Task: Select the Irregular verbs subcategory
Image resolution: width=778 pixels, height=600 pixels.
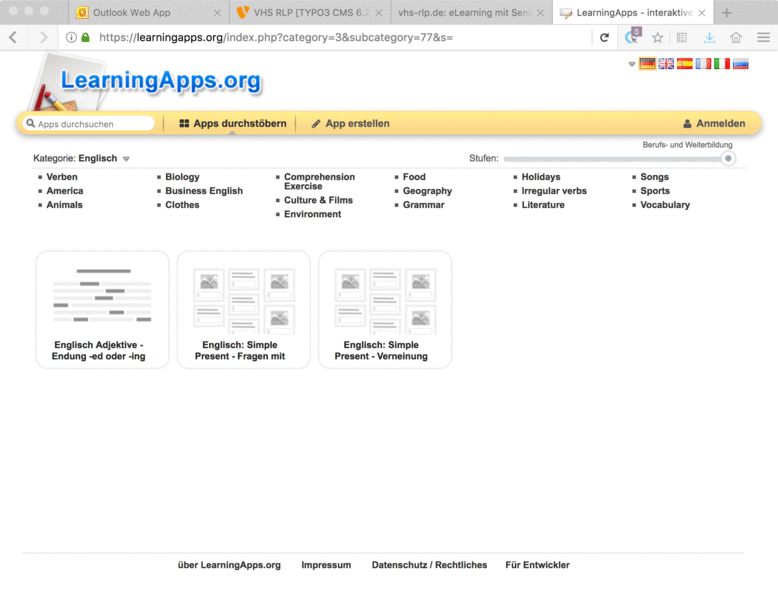Action: click(x=554, y=191)
